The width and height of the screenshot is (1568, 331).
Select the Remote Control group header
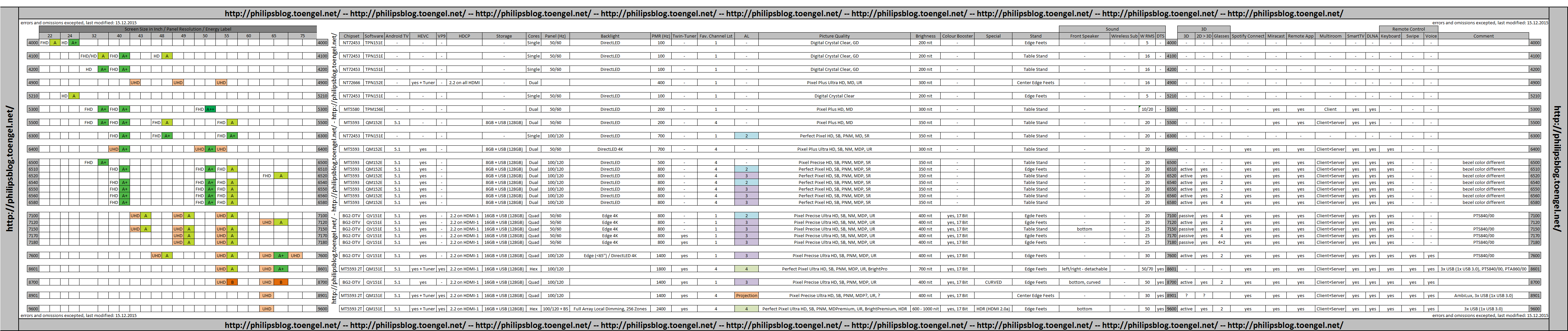[x=1408, y=29]
